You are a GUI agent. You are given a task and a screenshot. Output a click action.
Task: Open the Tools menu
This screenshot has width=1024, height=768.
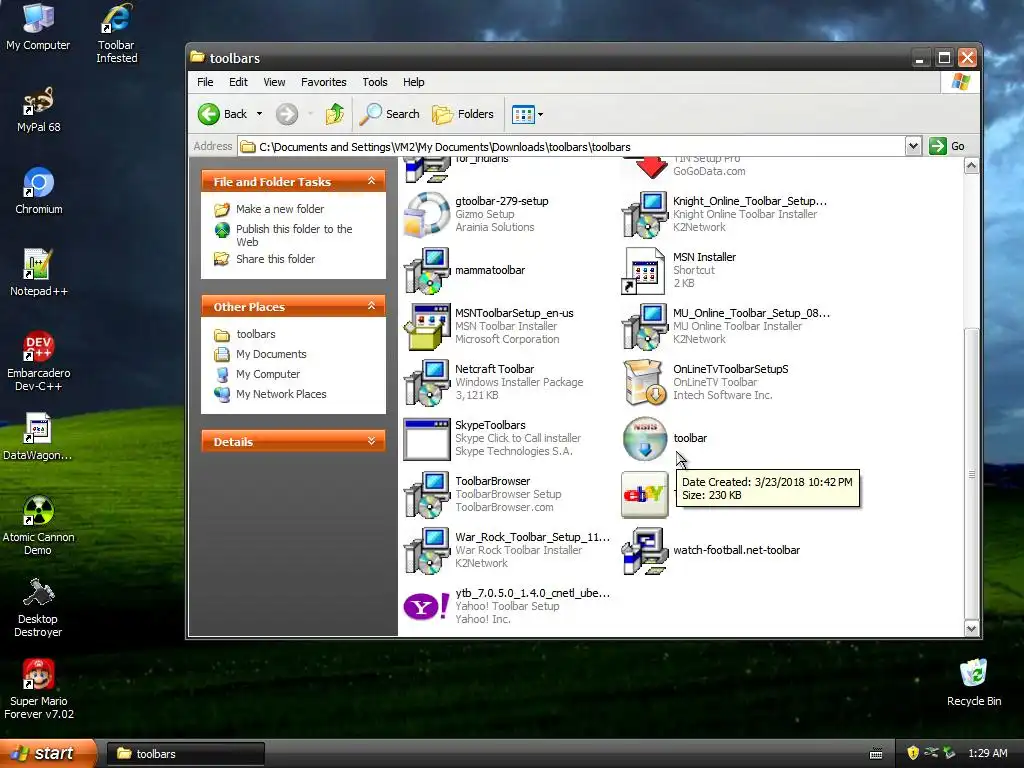pos(375,82)
